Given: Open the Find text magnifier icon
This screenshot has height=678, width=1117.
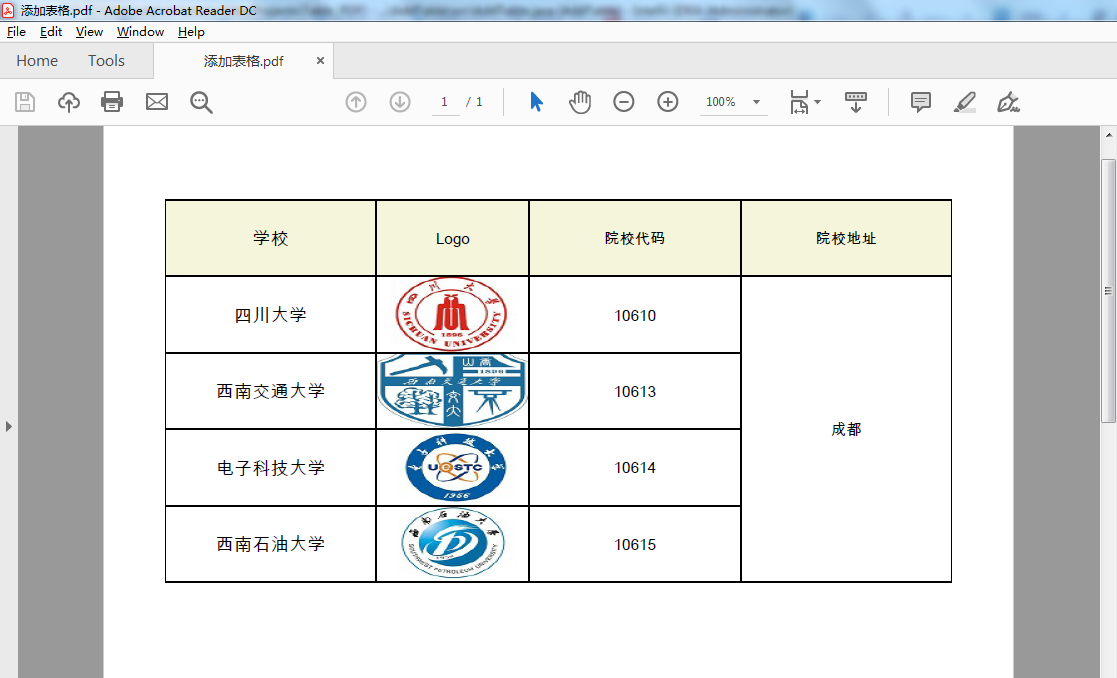Looking at the screenshot, I should point(201,102).
